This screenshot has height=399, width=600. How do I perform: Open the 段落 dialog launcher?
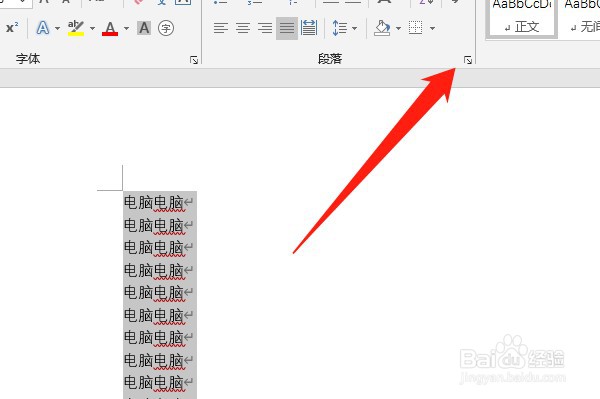[x=468, y=60]
